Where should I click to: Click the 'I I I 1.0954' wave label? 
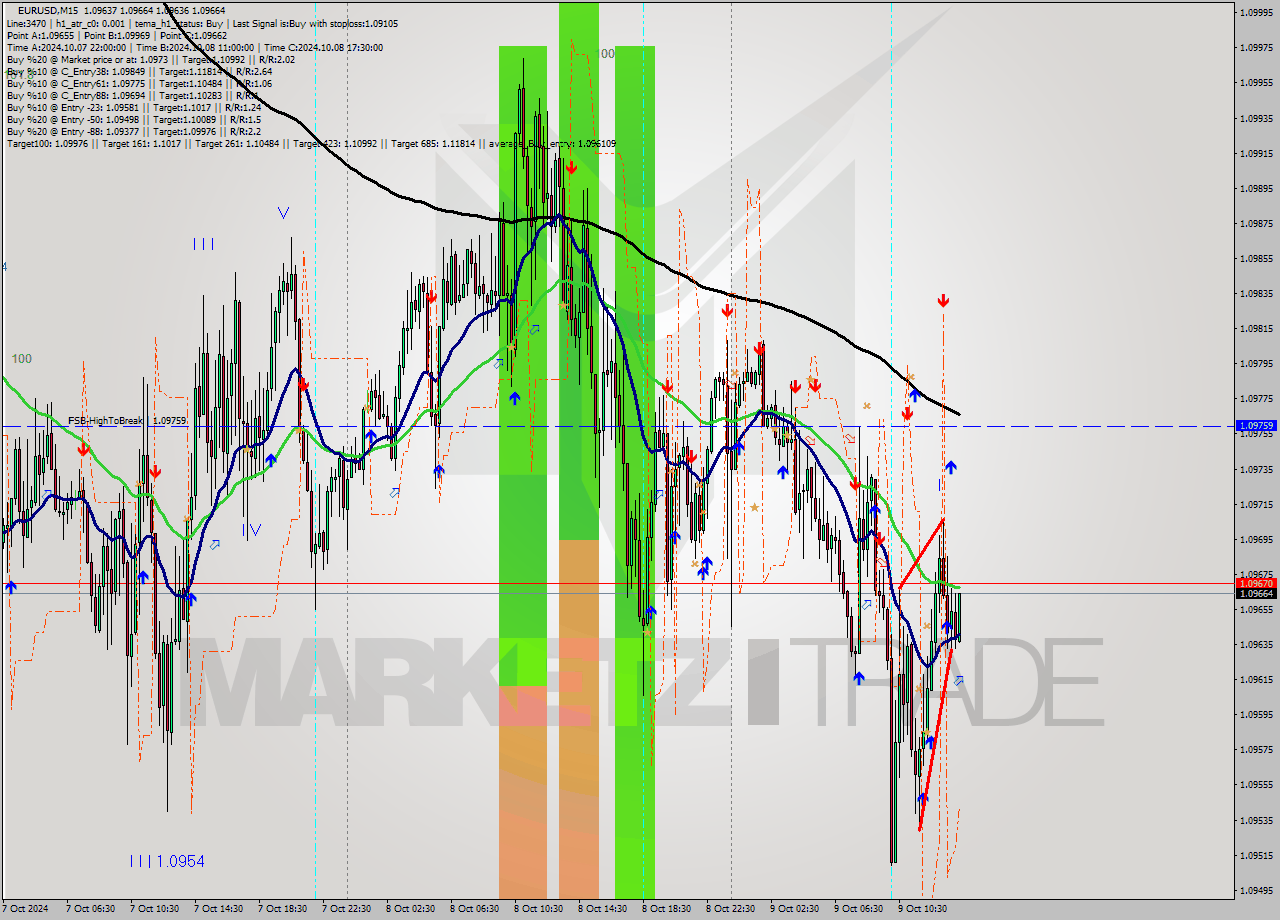click(167, 860)
